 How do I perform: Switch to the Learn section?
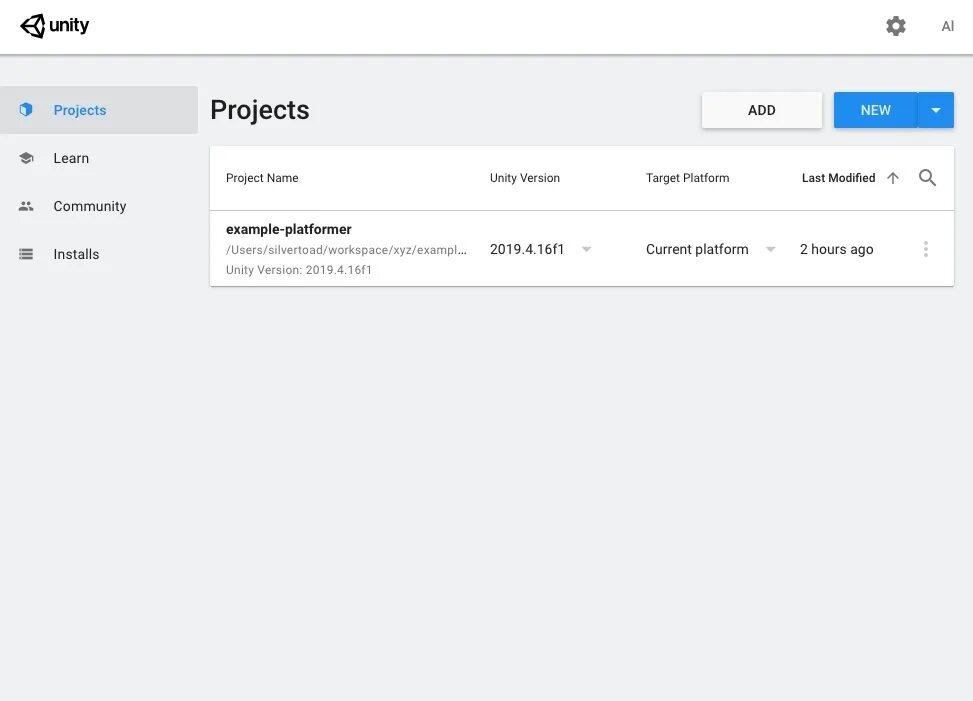(71, 158)
